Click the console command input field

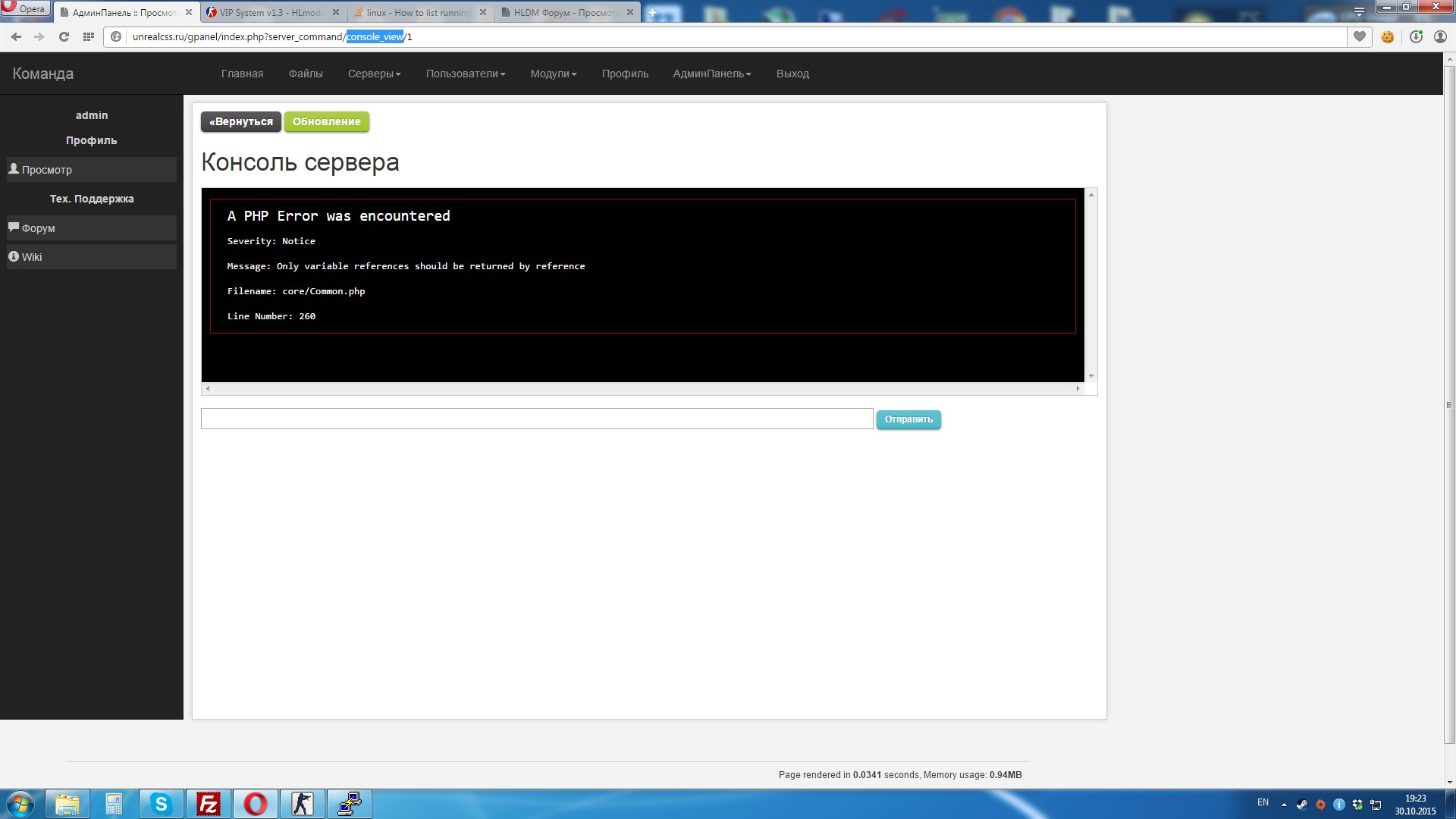(536, 419)
